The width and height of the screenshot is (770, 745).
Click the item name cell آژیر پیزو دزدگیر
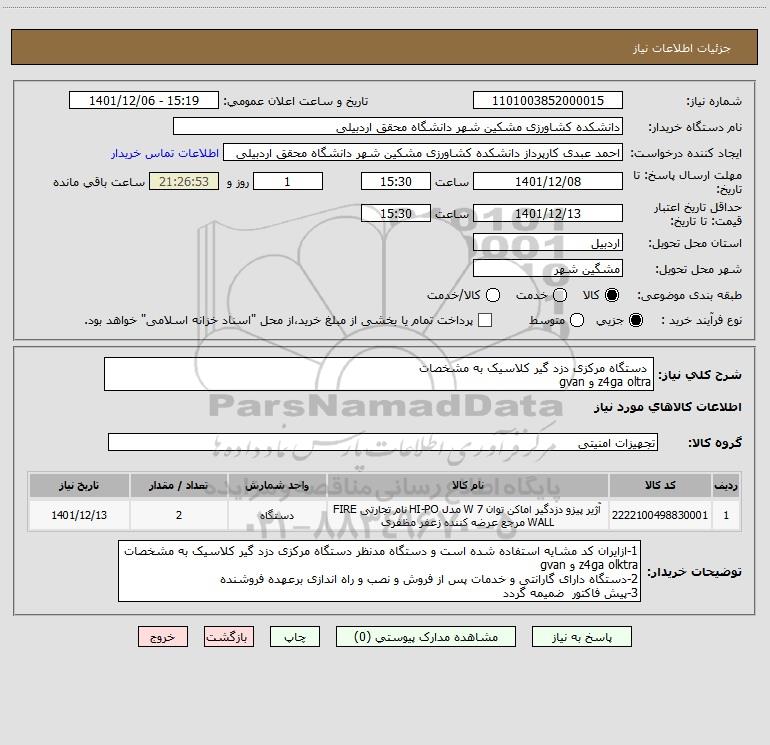(x=468, y=515)
